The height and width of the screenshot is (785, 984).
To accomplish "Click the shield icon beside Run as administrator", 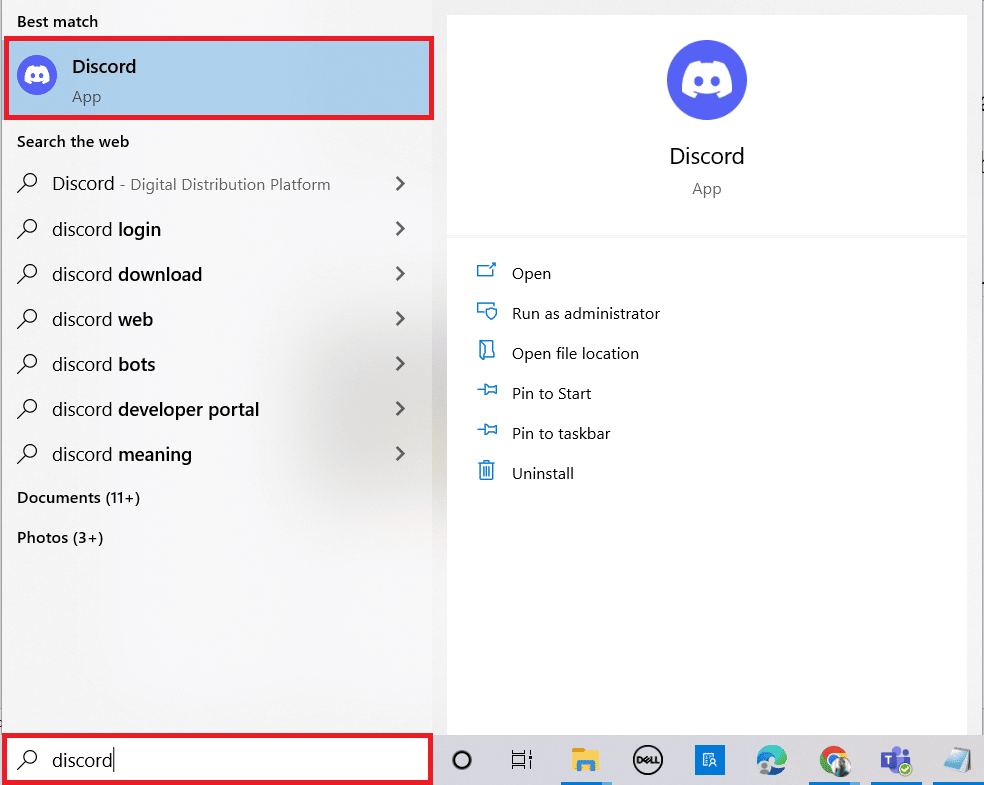I will 486,311.
